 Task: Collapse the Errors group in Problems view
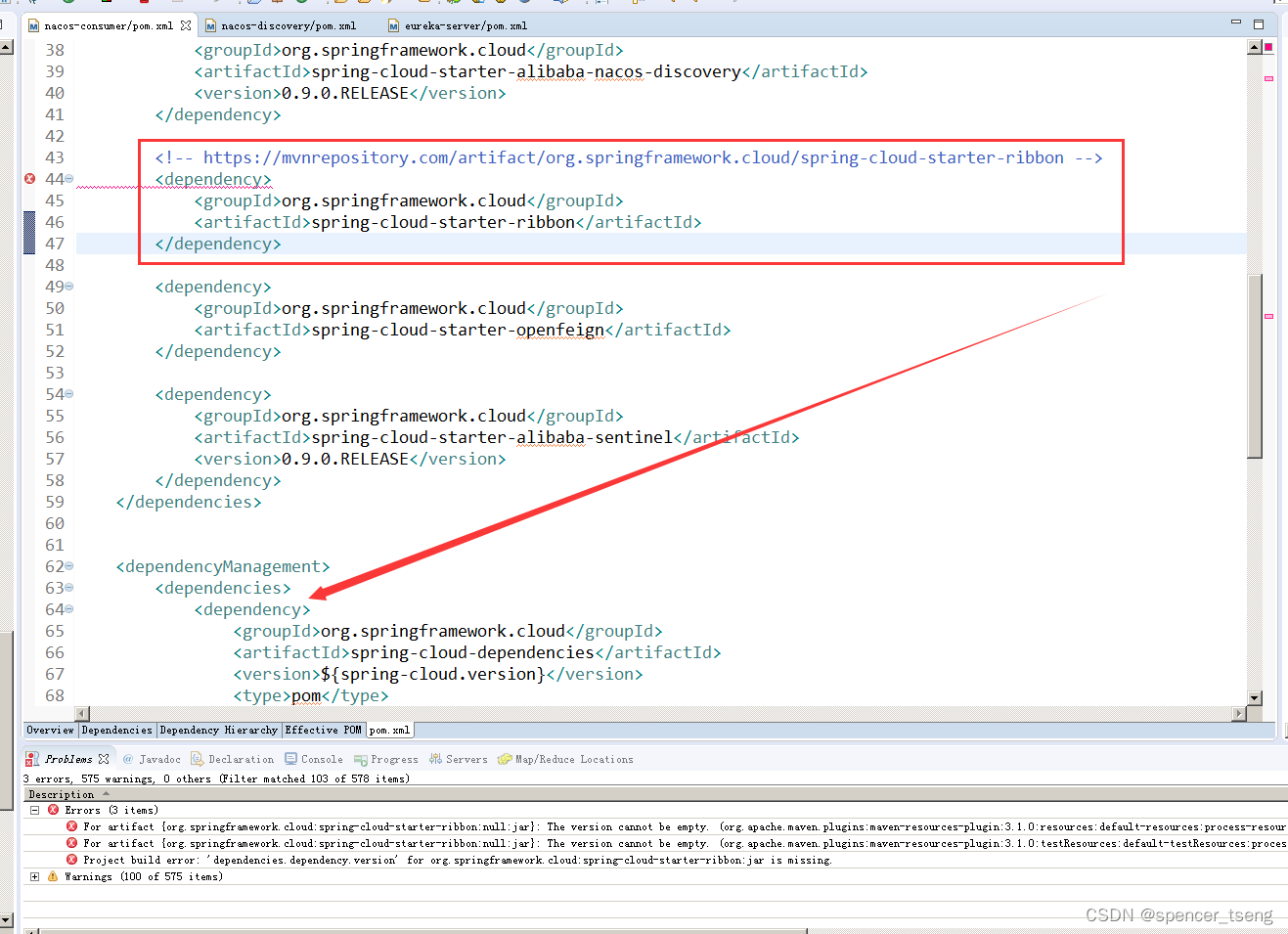coord(35,810)
